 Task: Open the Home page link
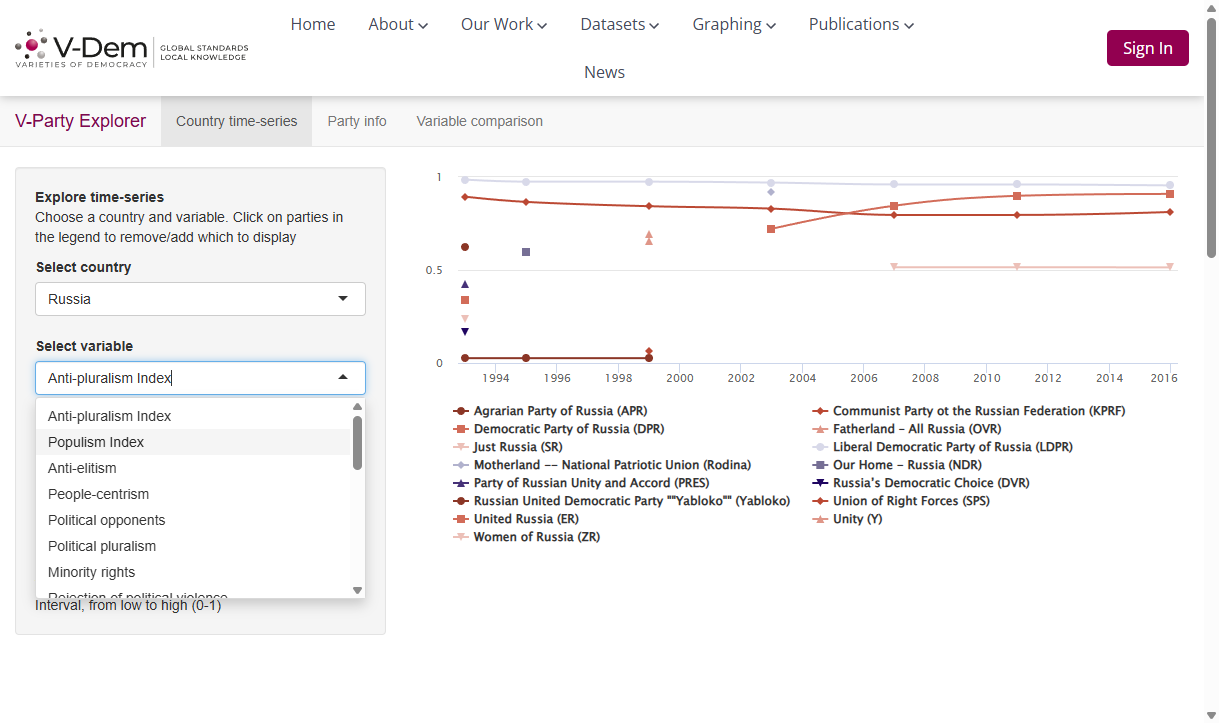(313, 24)
